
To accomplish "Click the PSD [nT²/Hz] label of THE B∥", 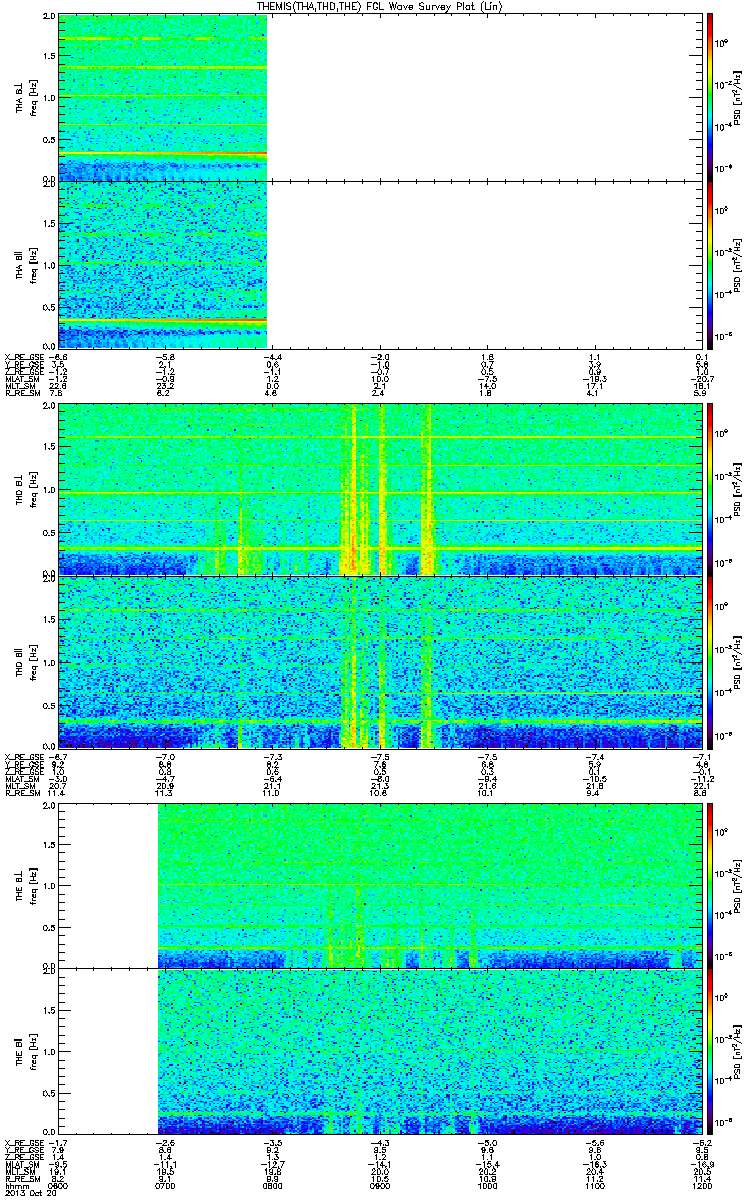I will (736, 1051).
